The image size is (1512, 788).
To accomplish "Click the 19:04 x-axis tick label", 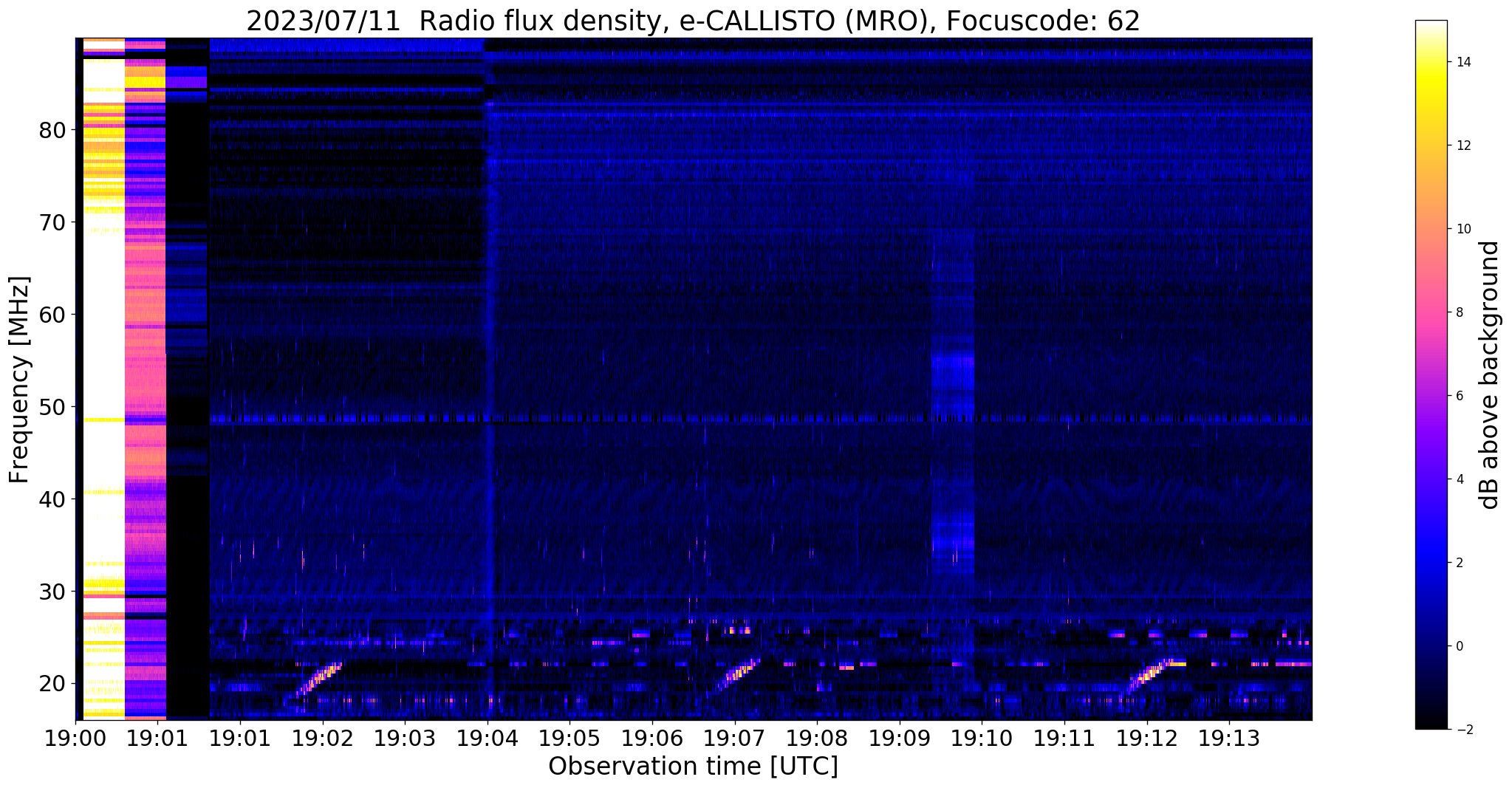I will [x=488, y=739].
